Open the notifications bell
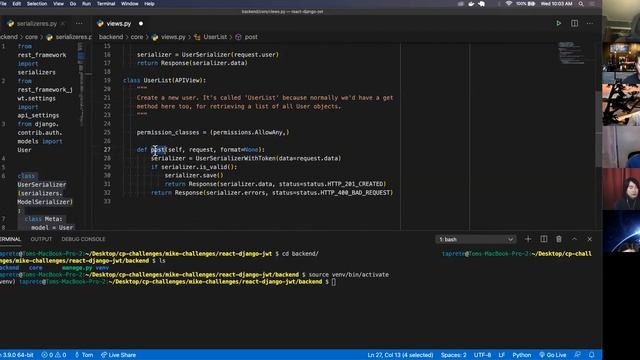 click(591, 355)
